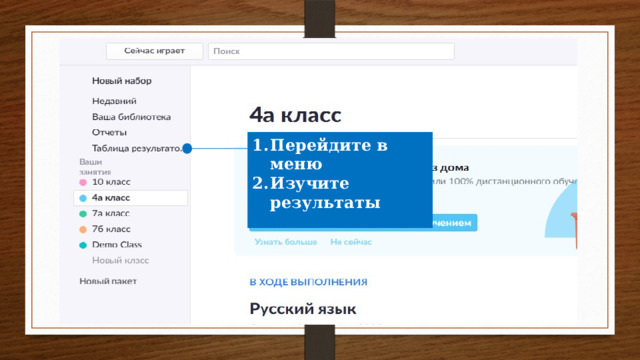Select the "Demo Class" entry
640x360 pixels.
(117, 244)
